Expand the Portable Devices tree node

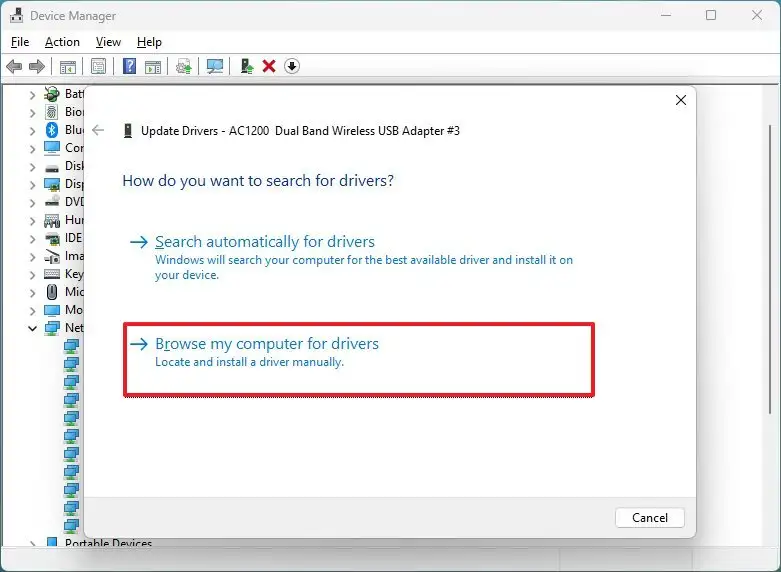click(32, 544)
